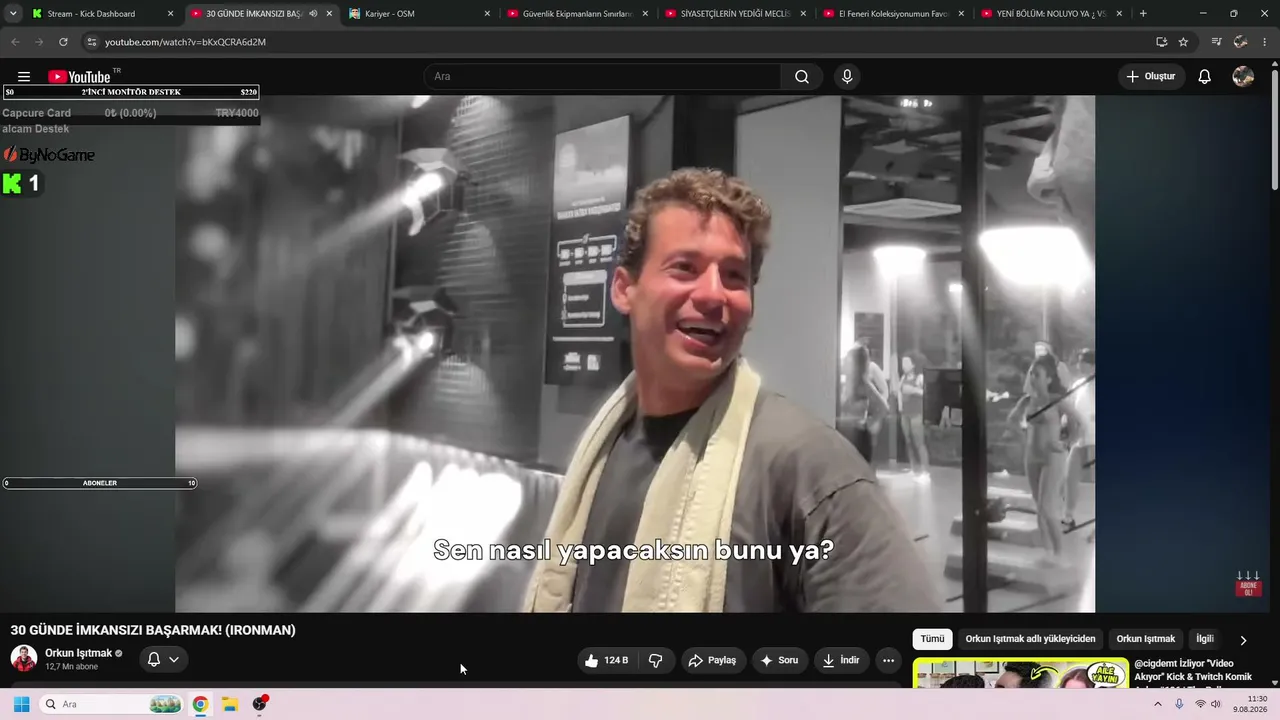Open a new browser tab
This screenshot has width=1280, height=720.
click(1143, 14)
